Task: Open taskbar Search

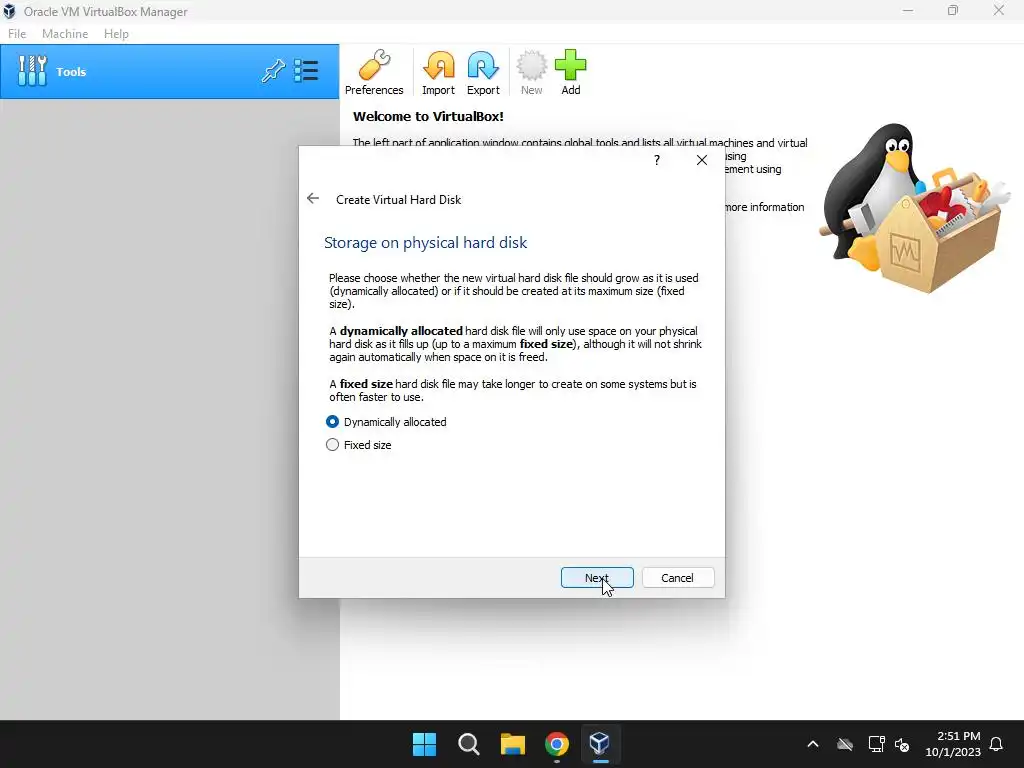Action: click(469, 744)
